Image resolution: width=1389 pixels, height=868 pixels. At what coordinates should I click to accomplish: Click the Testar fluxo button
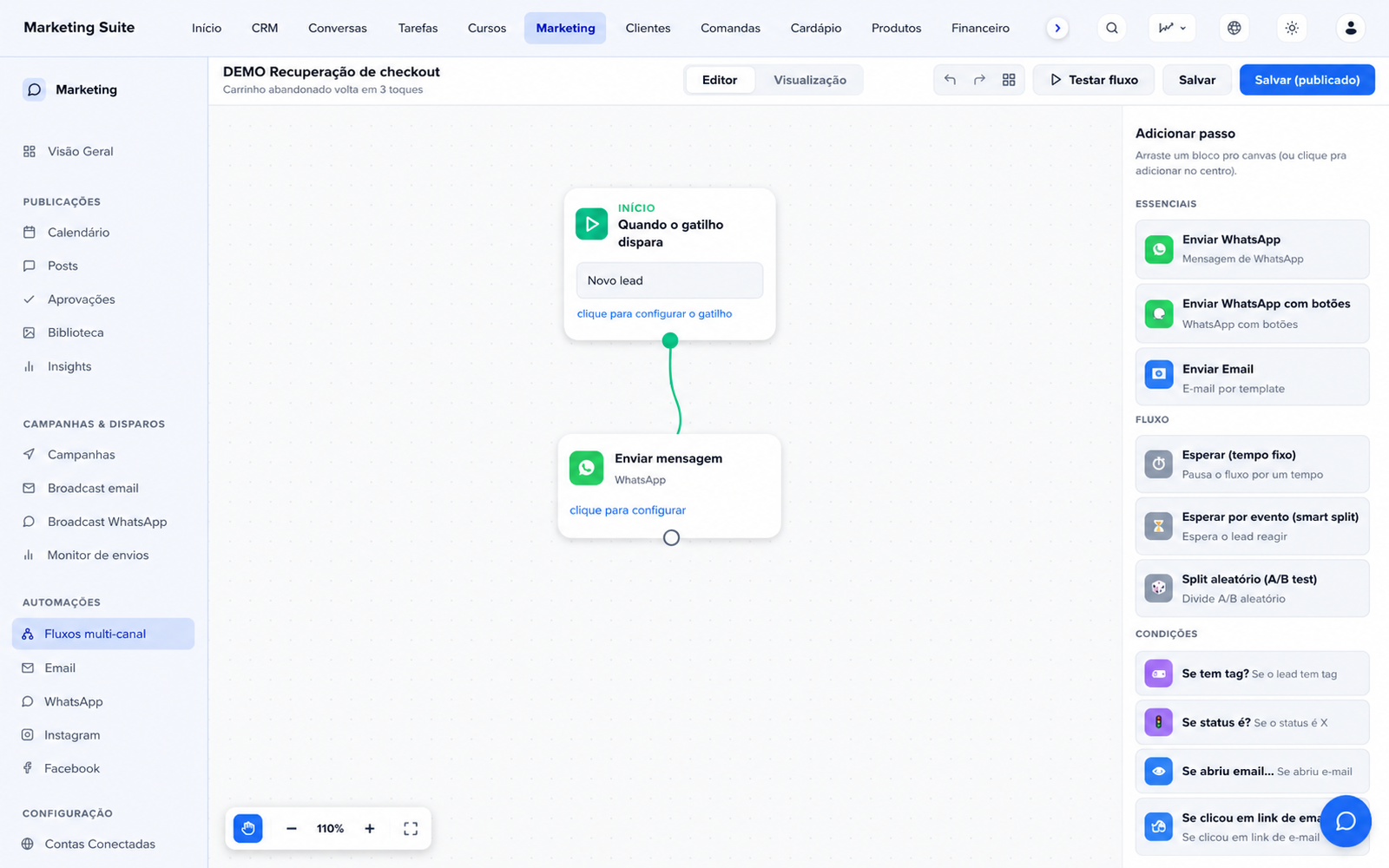(x=1094, y=80)
